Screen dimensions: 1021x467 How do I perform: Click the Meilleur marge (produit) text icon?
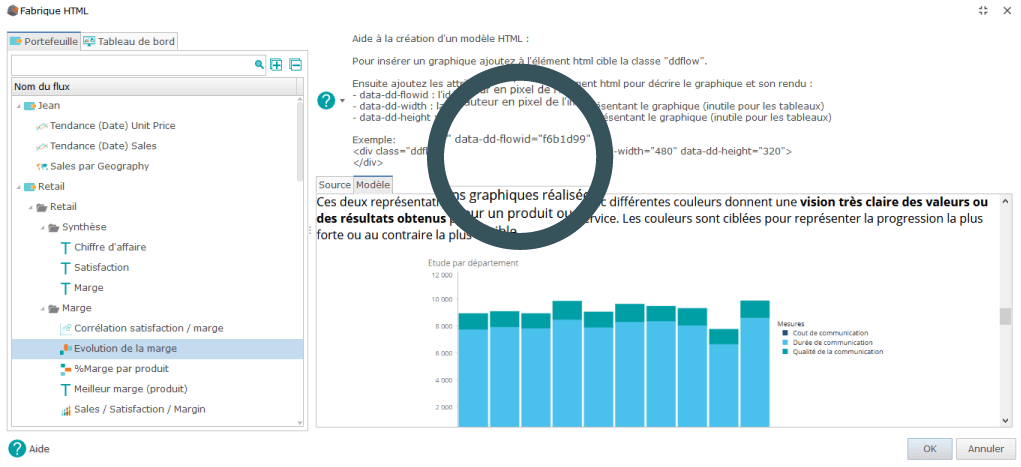pos(65,389)
